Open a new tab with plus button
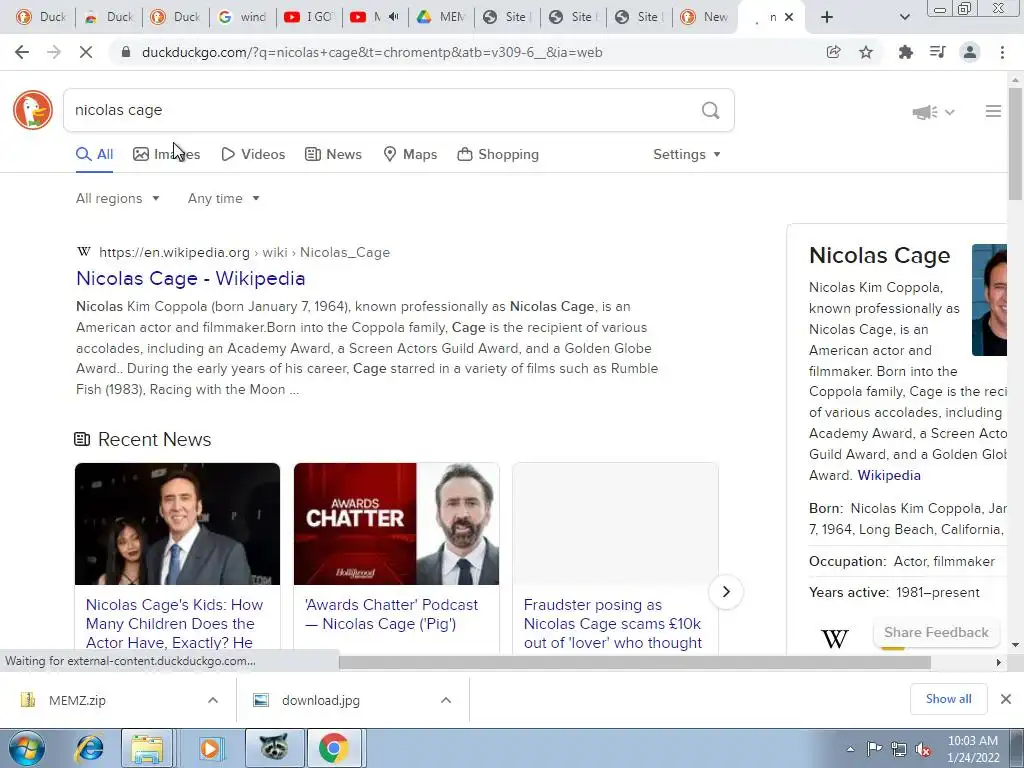This screenshot has width=1024, height=768. 827,17
